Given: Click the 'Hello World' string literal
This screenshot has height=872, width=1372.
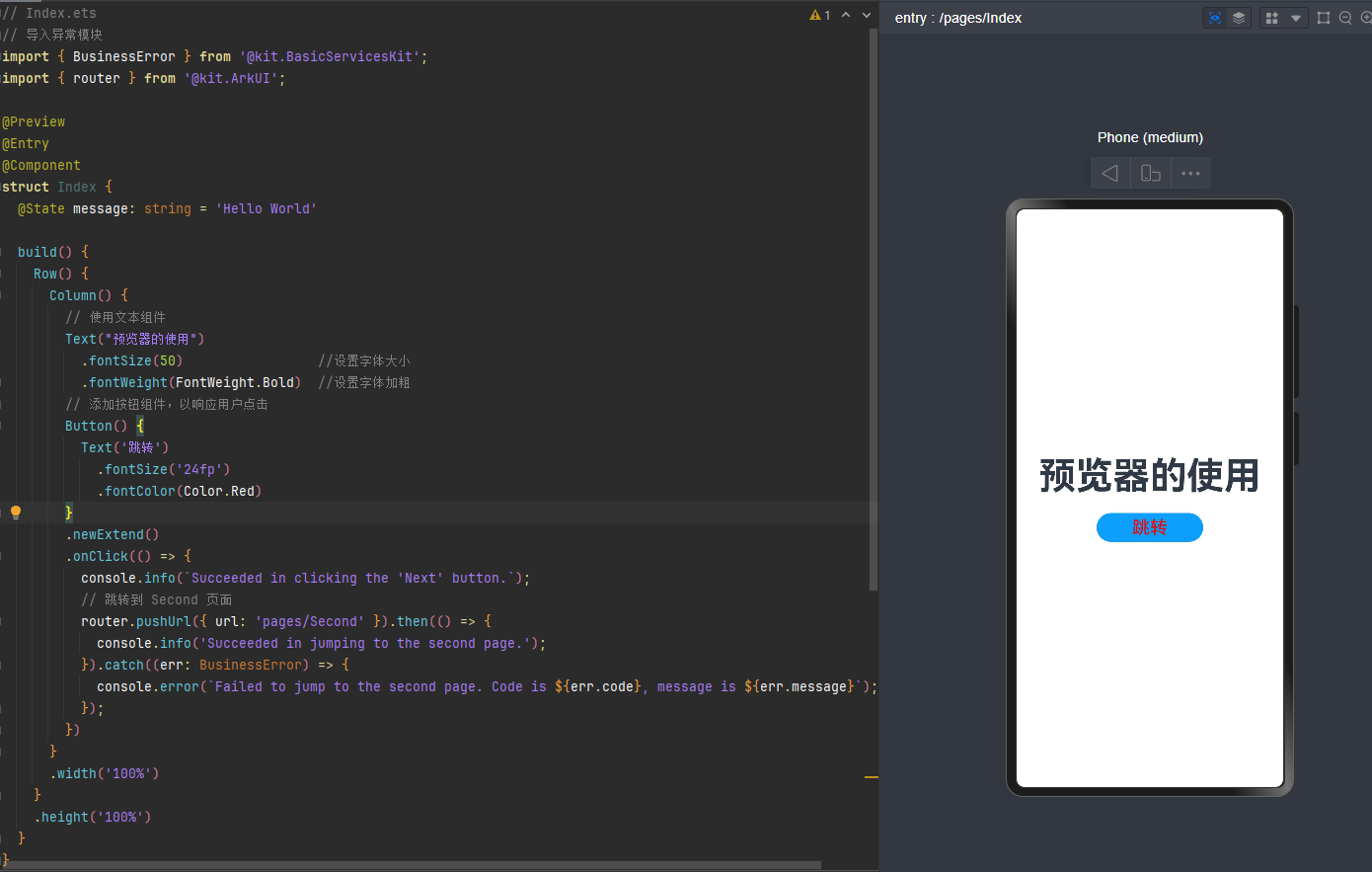Looking at the screenshot, I should coord(266,208).
